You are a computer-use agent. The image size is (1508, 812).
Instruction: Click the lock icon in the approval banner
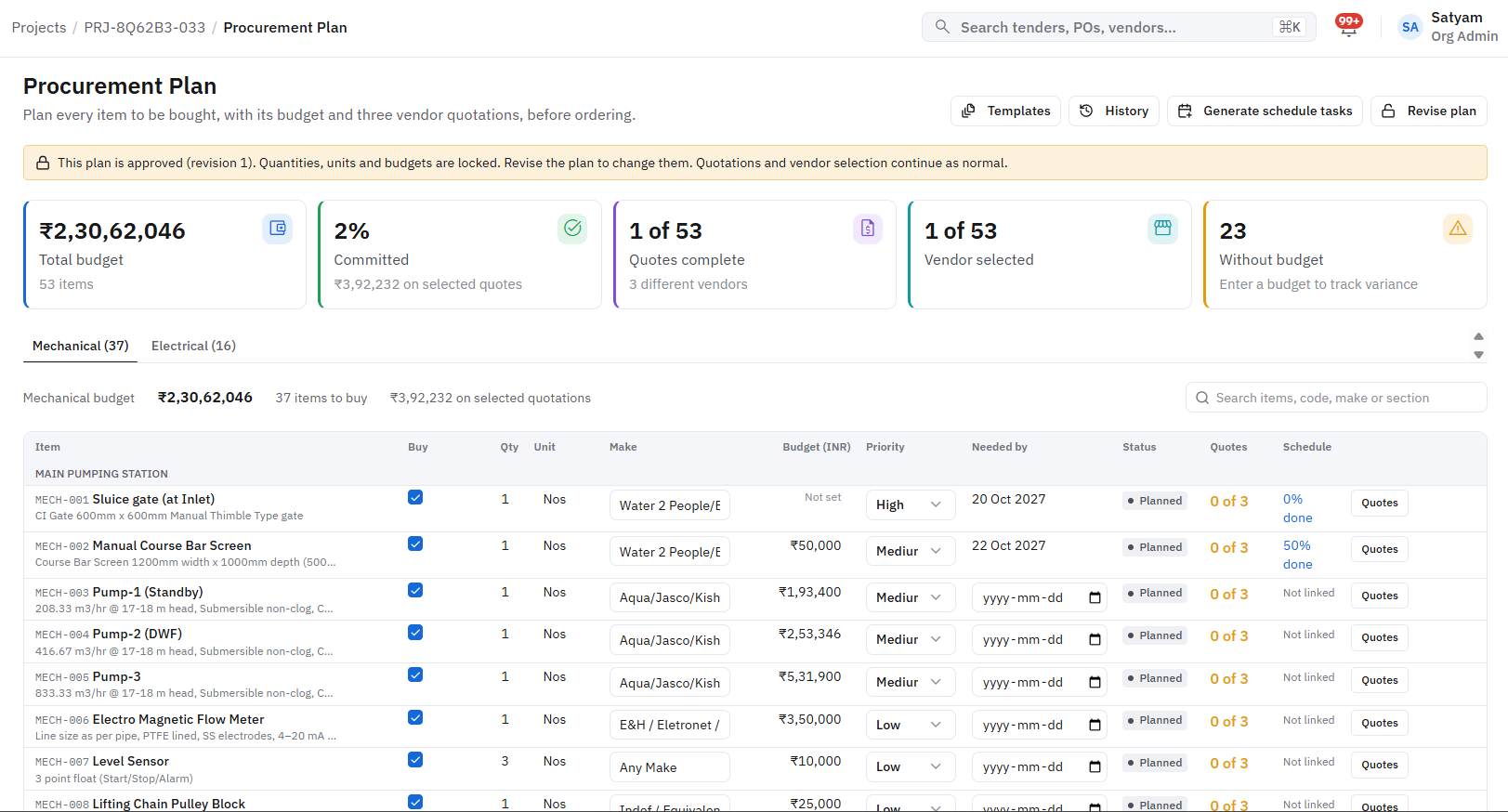point(43,163)
